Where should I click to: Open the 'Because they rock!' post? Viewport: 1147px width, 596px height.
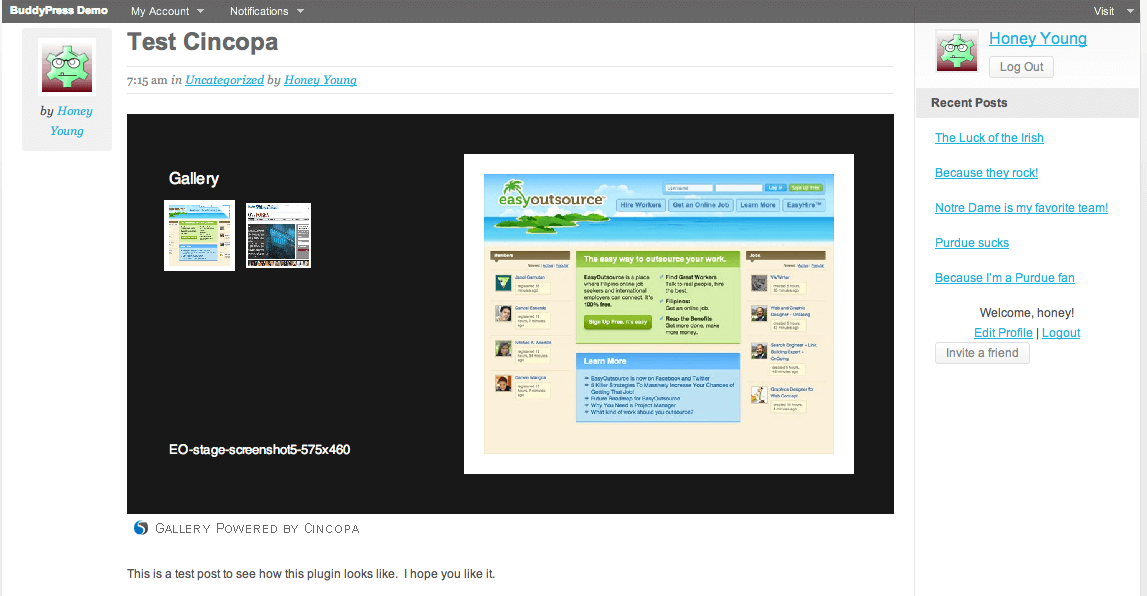click(986, 173)
